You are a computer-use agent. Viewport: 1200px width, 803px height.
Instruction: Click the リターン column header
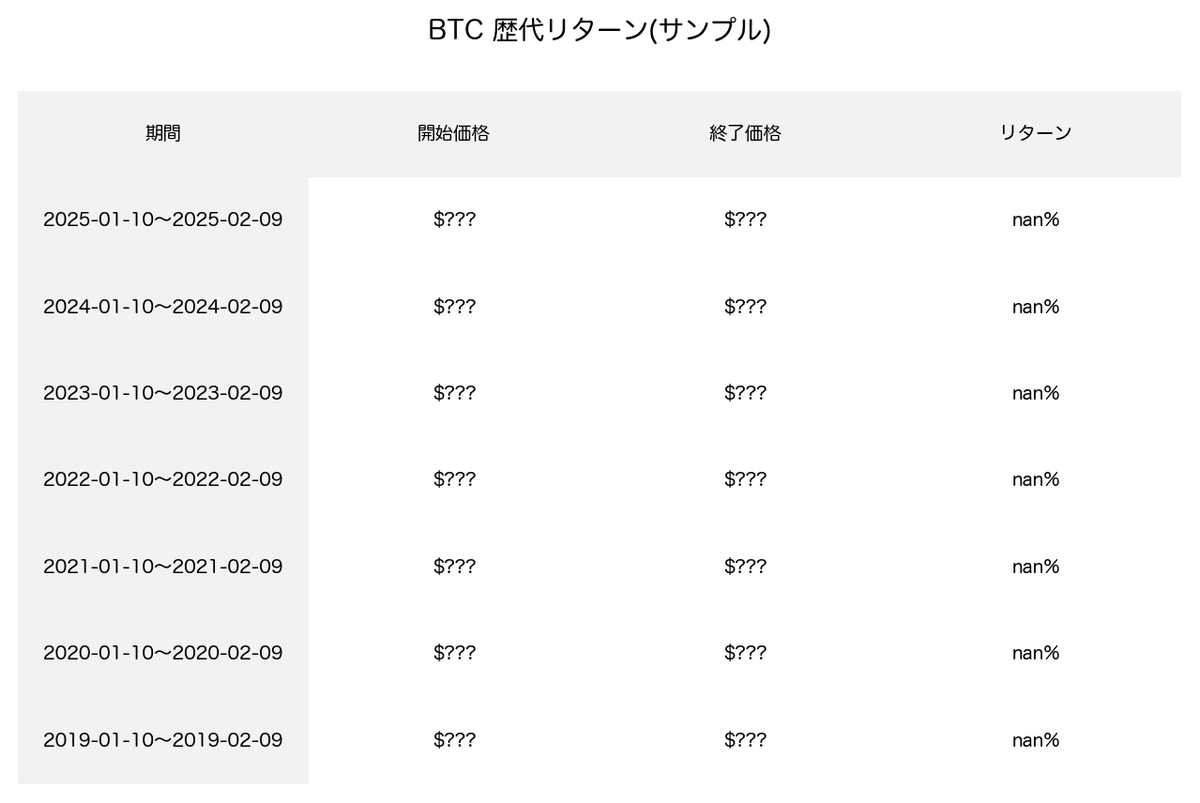click(x=1035, y=133)
